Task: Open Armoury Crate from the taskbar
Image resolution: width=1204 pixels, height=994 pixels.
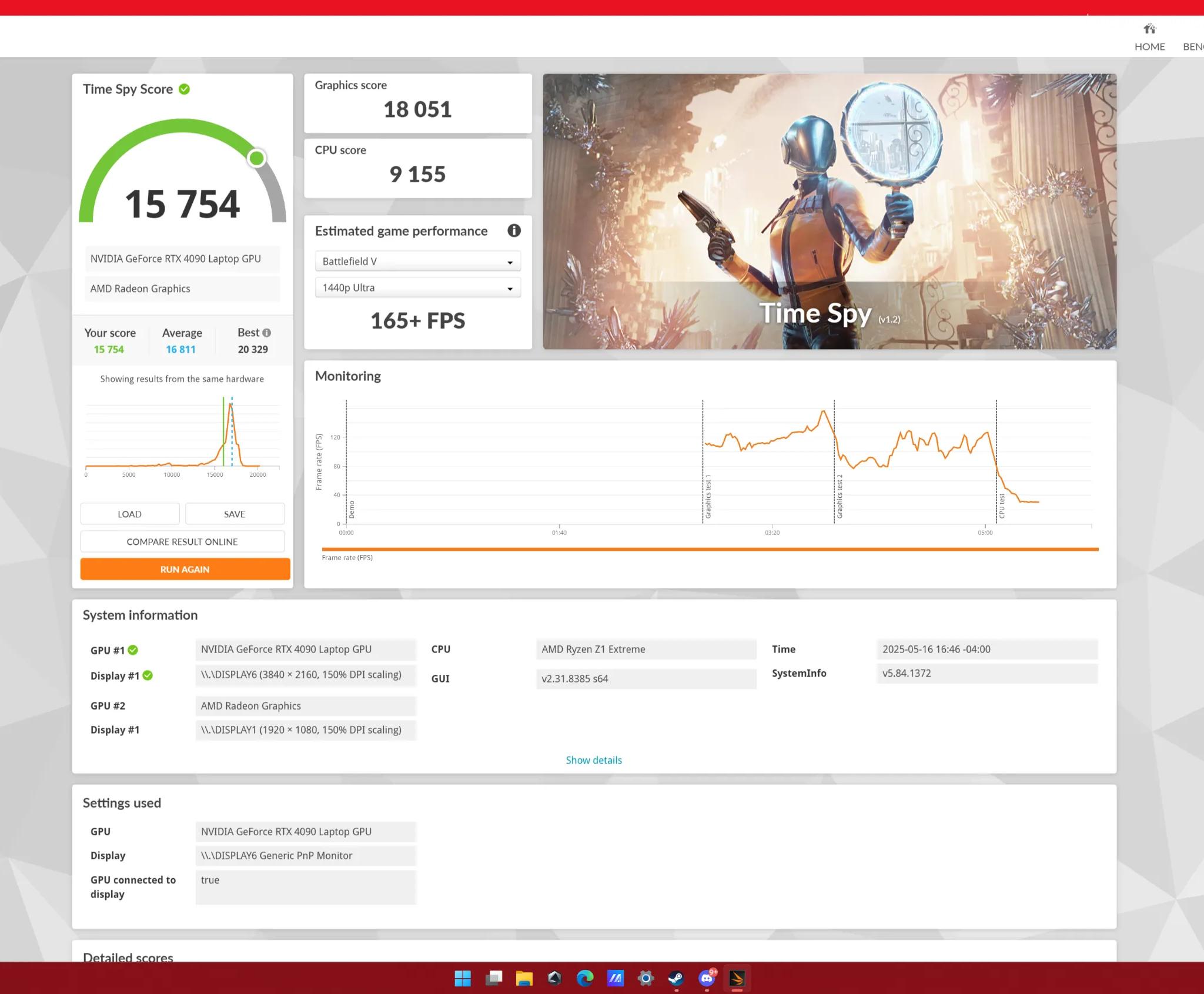Action: pos(554,978)
